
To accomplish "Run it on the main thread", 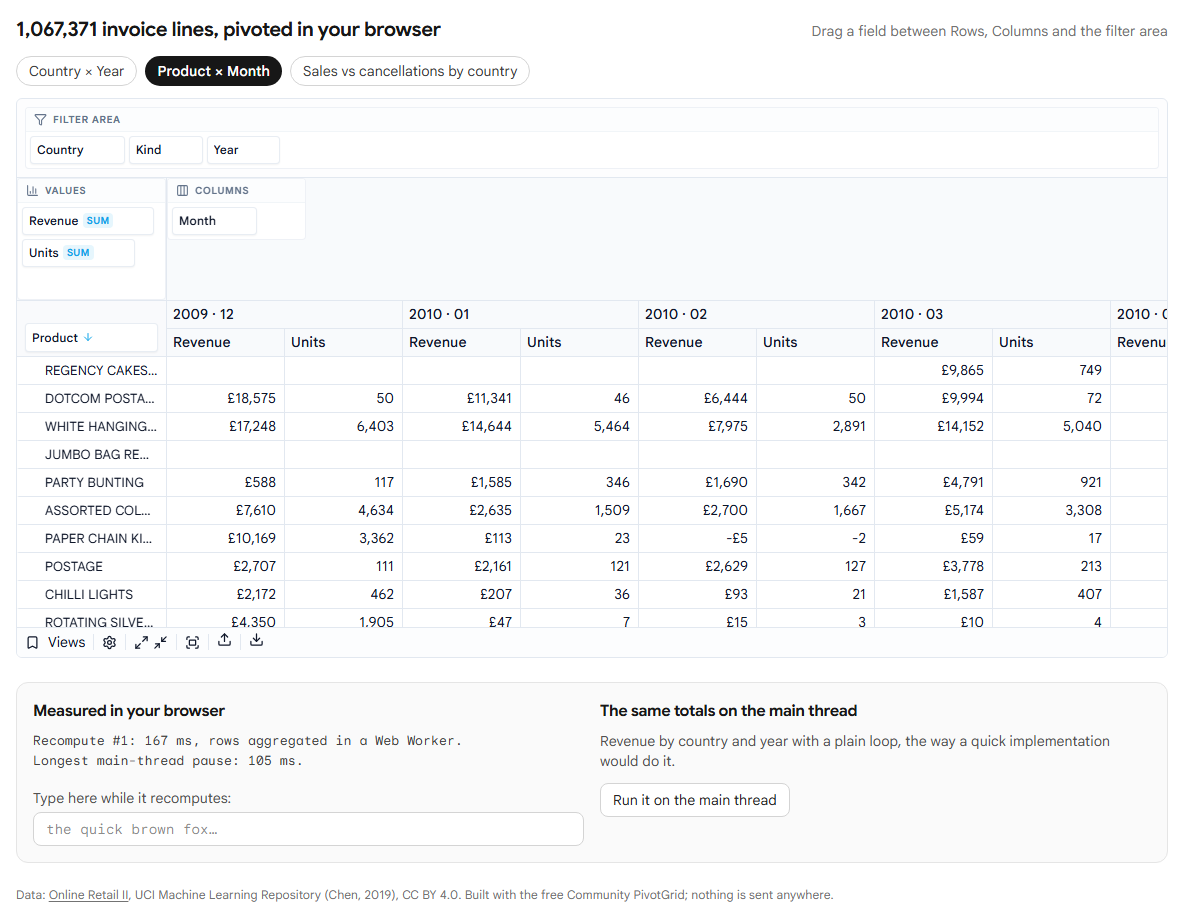I will tap(695, 800).
